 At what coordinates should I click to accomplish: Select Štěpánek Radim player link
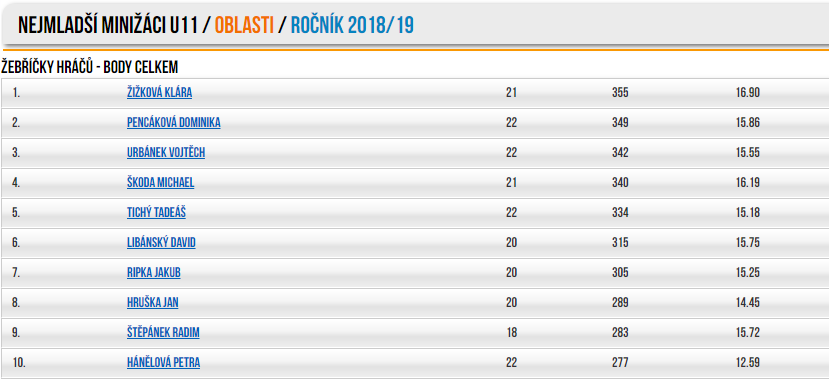pos(163,333)
